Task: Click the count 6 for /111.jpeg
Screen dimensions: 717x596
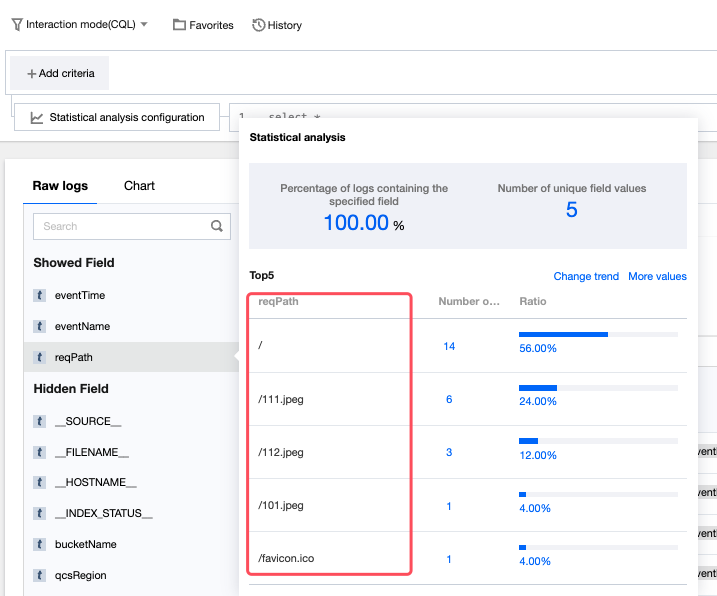Action: pos(449,400)
